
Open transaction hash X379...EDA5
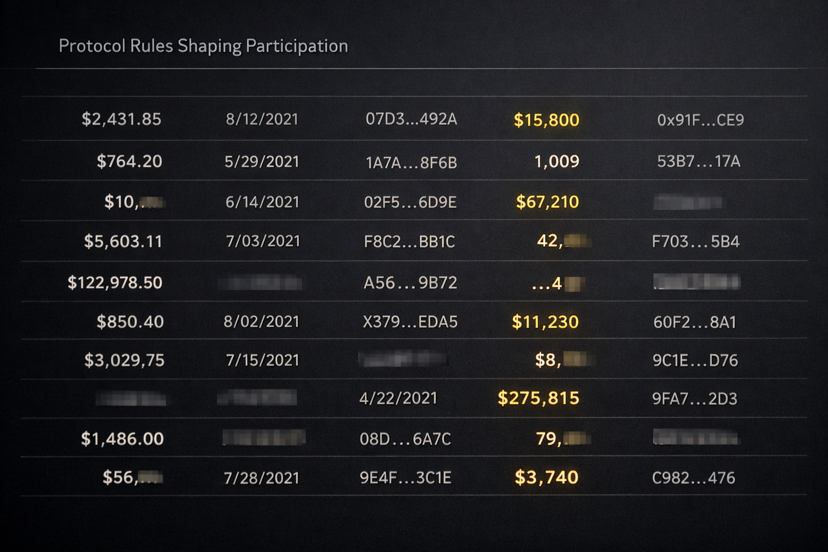(x=410, y=322)
